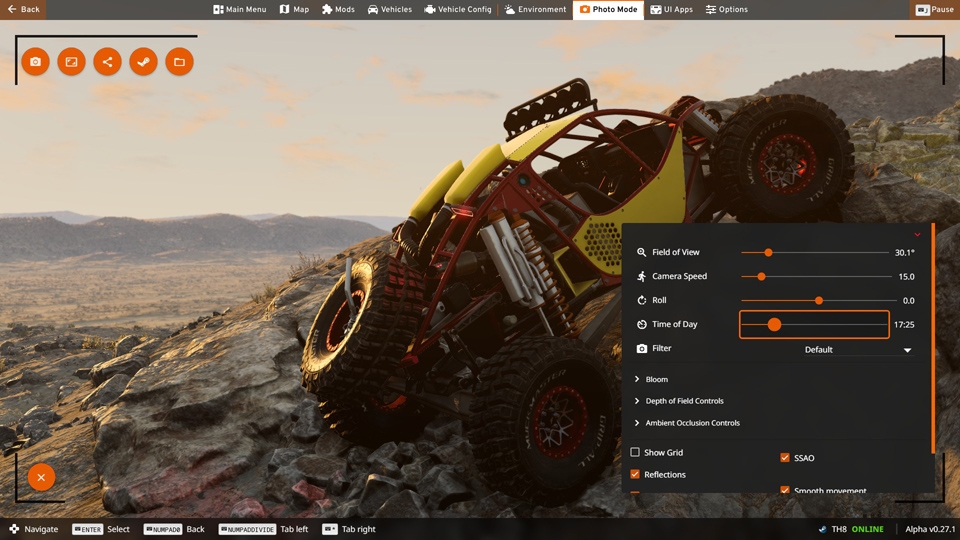Click the Roll rotation icon
Screen dimensions: 960x540
pos(641,300)
